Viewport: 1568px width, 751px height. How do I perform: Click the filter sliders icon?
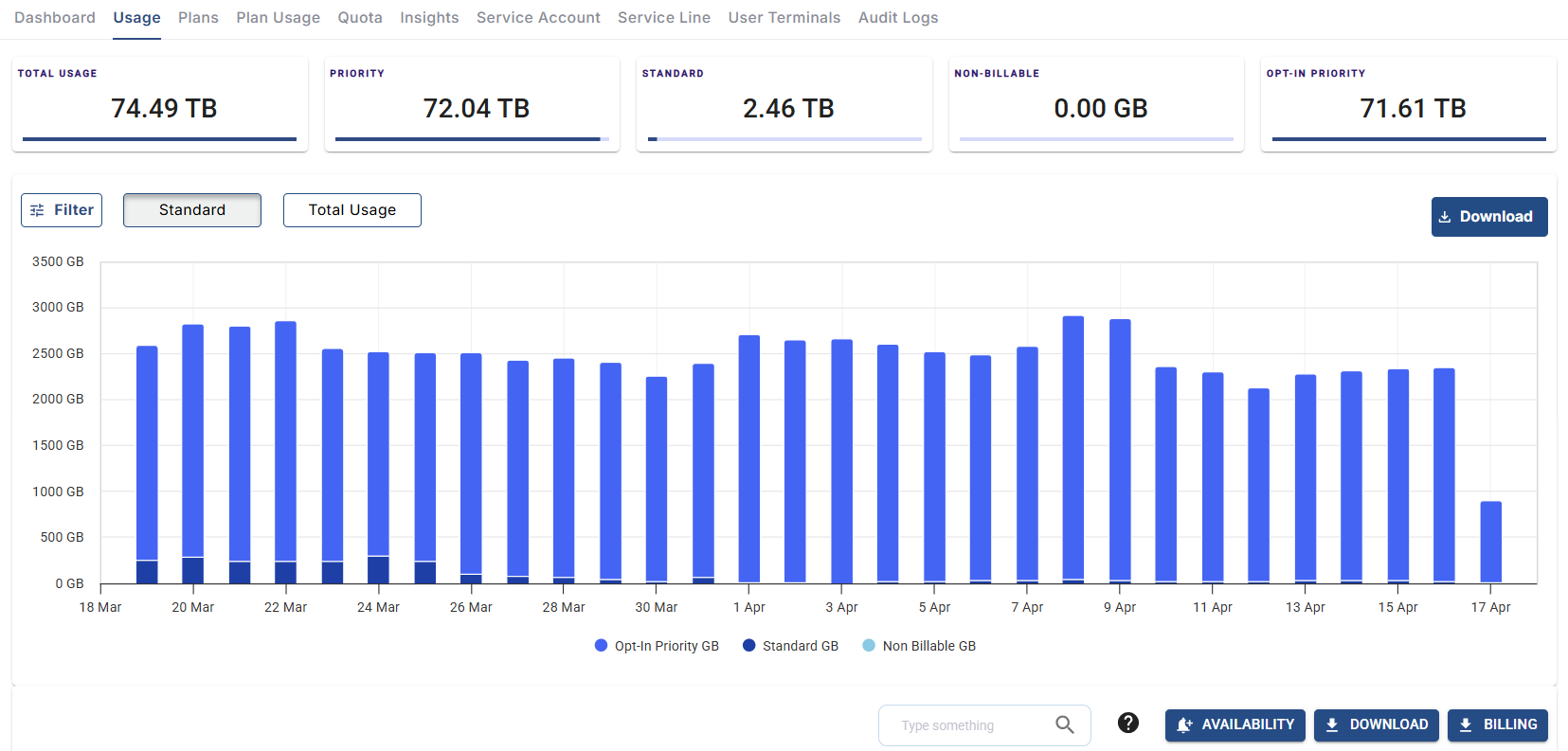tap(37, 210)
